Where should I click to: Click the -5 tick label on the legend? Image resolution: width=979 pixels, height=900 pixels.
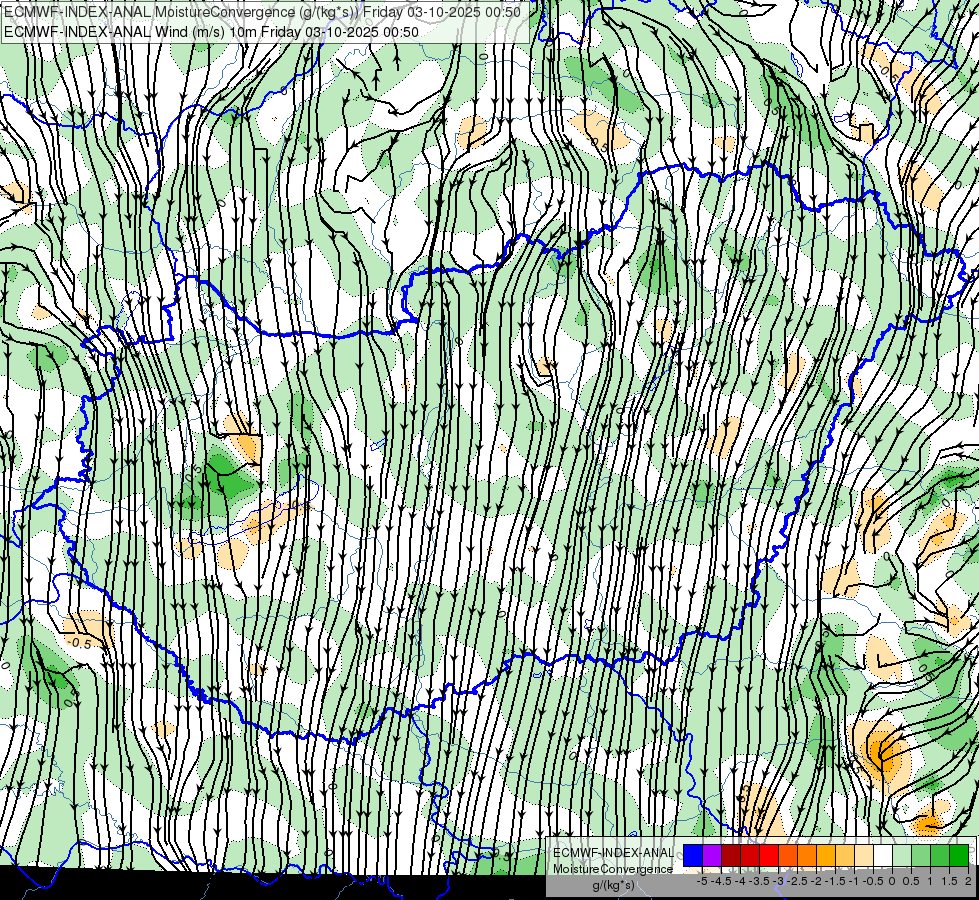click(x=702, y=881)
